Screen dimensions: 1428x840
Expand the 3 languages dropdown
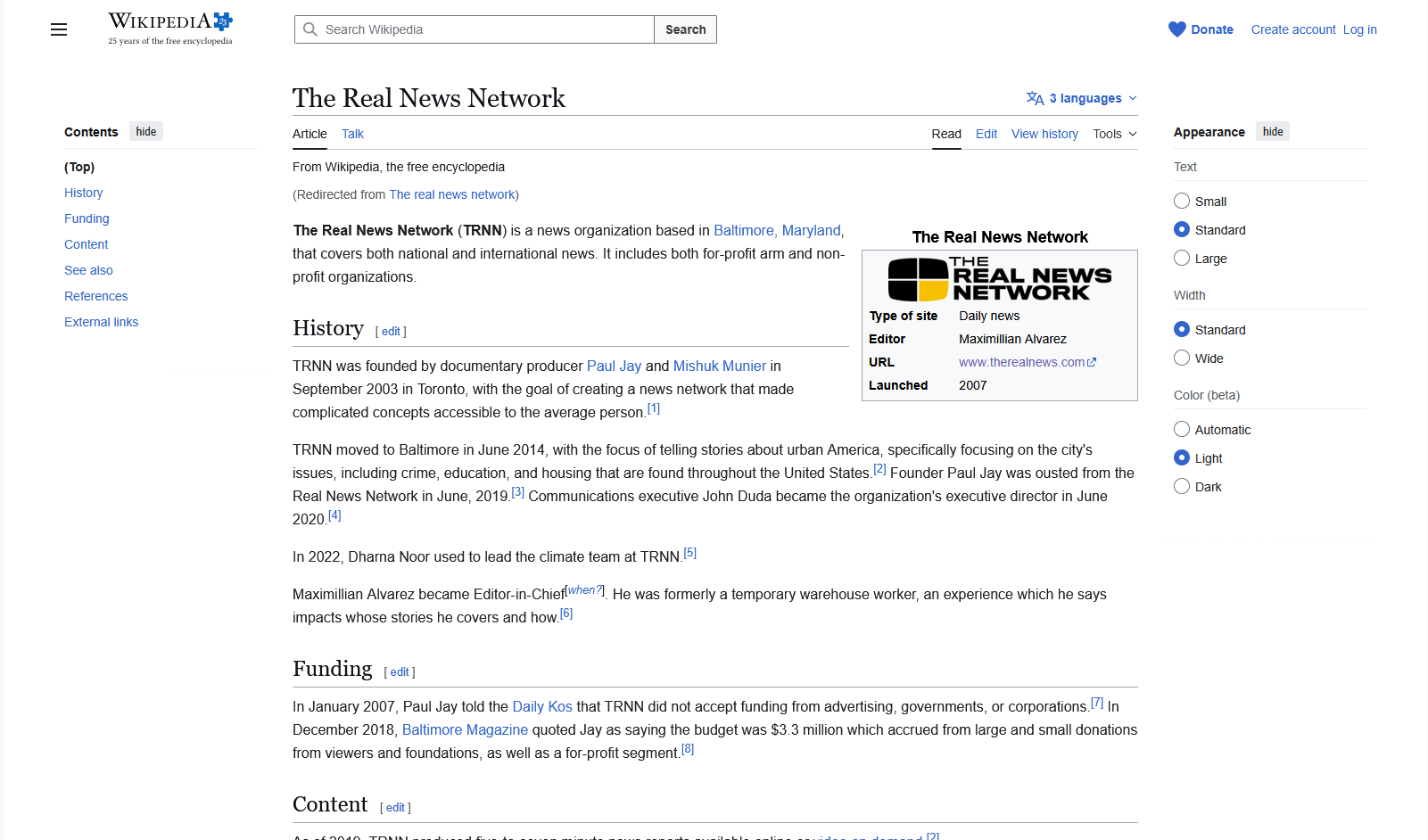pos(1082,98)
